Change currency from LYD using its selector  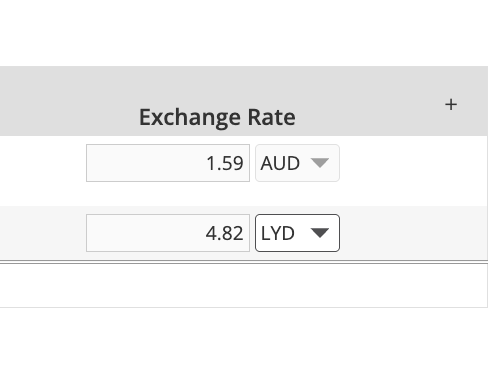pyautogui.click(x=297, y=233)
